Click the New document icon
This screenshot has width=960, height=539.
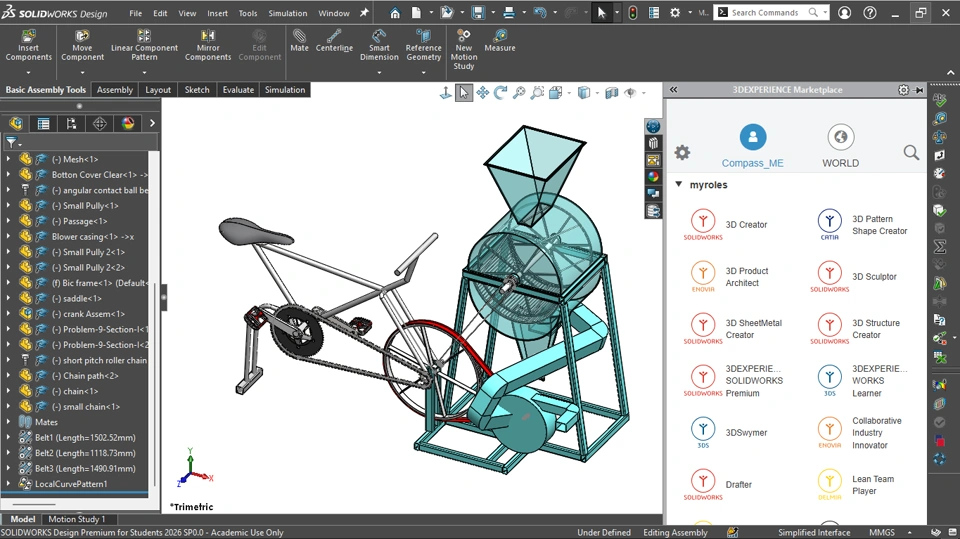point(416,13)
